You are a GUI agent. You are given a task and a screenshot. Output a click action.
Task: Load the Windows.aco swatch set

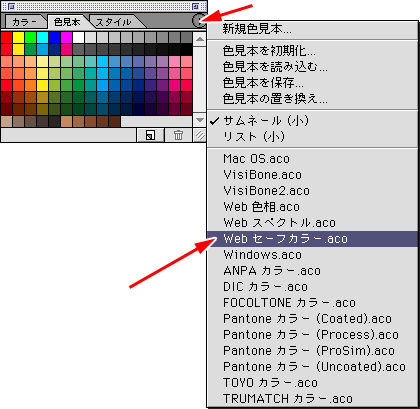click(x=312, y=255)
